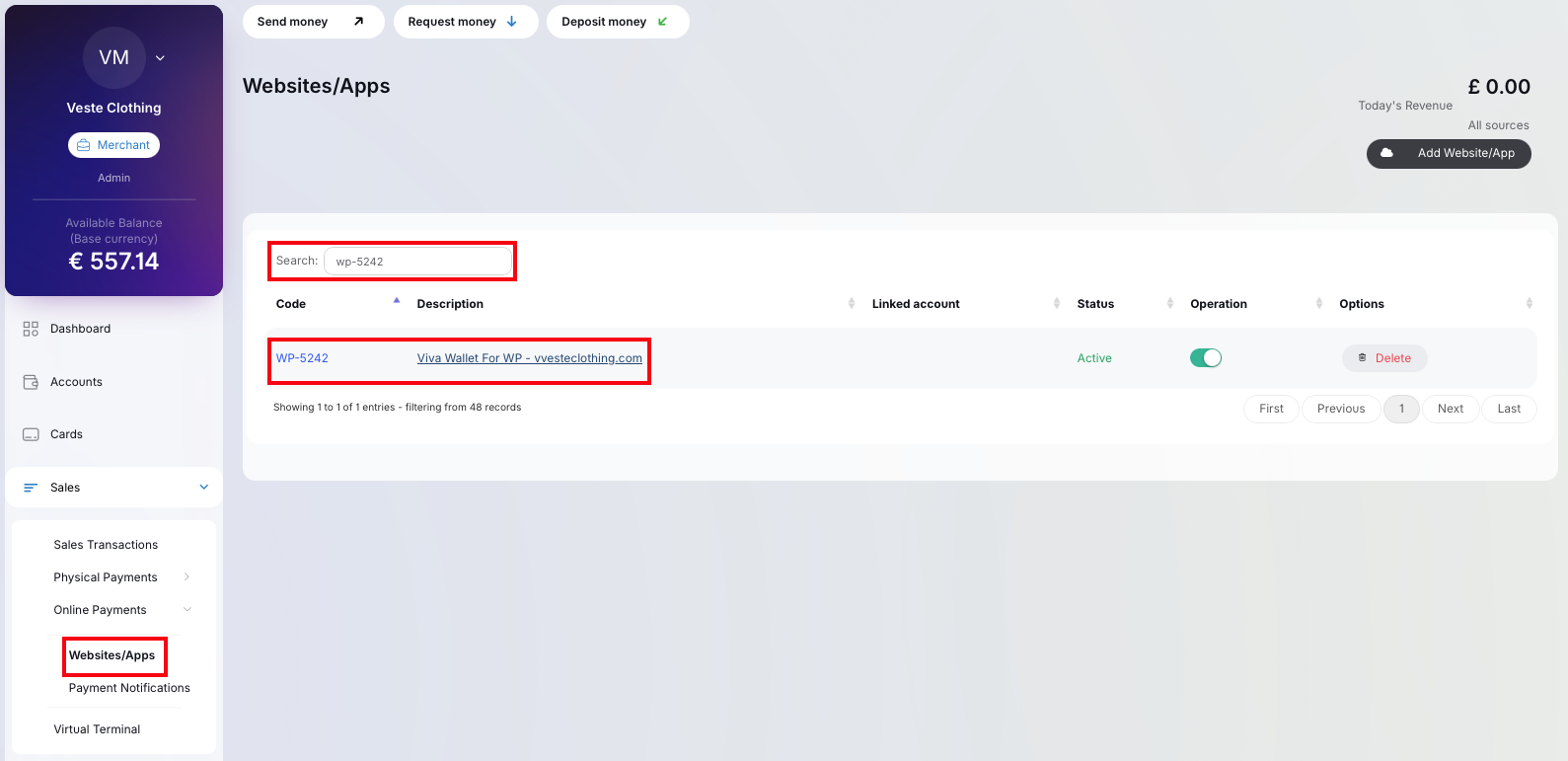Click the Veste Clothing account name
Screen dimensions: 1568x761
[113, 108]
